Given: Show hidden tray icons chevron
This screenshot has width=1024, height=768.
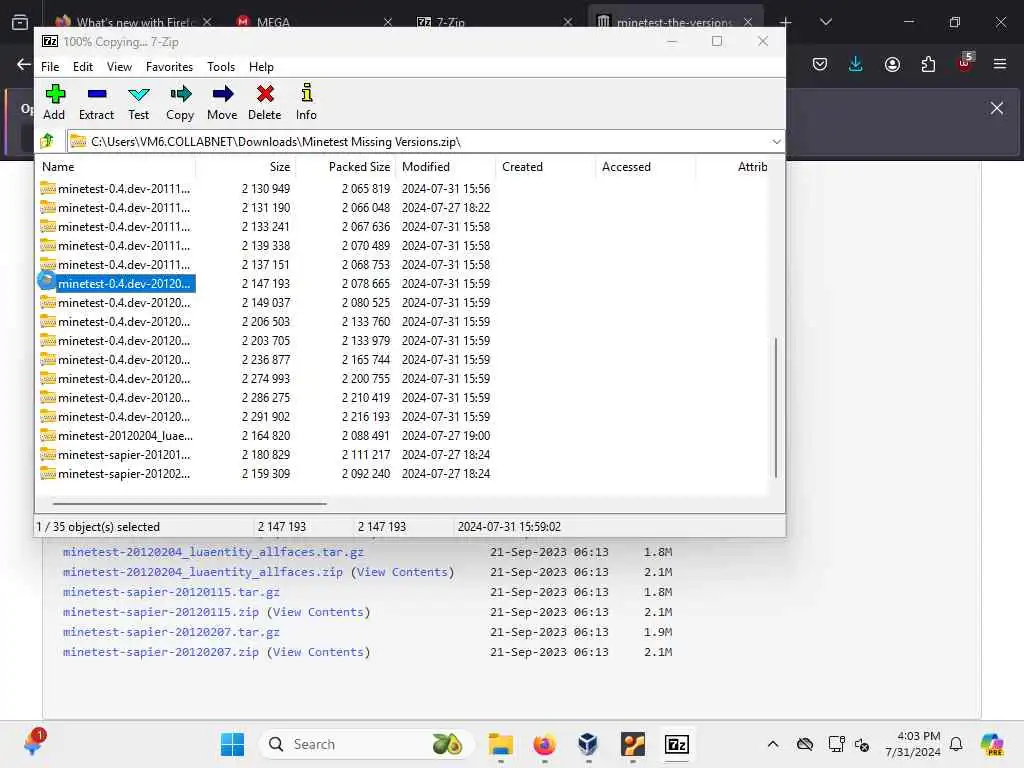Looking at the screenshot, I should (773, 744).
